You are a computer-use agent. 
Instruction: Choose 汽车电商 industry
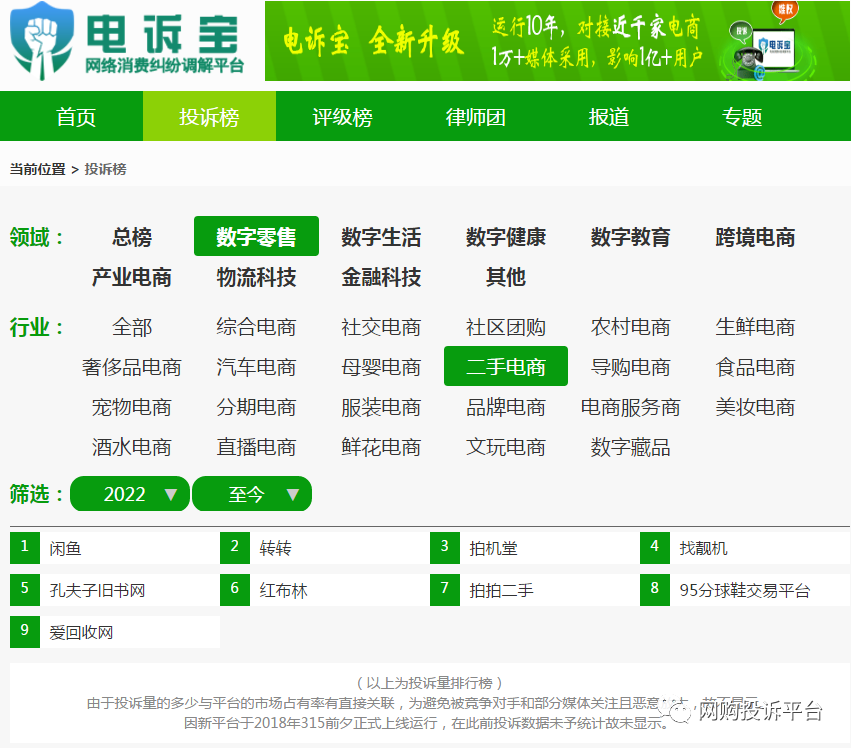[x=256, y=367]
